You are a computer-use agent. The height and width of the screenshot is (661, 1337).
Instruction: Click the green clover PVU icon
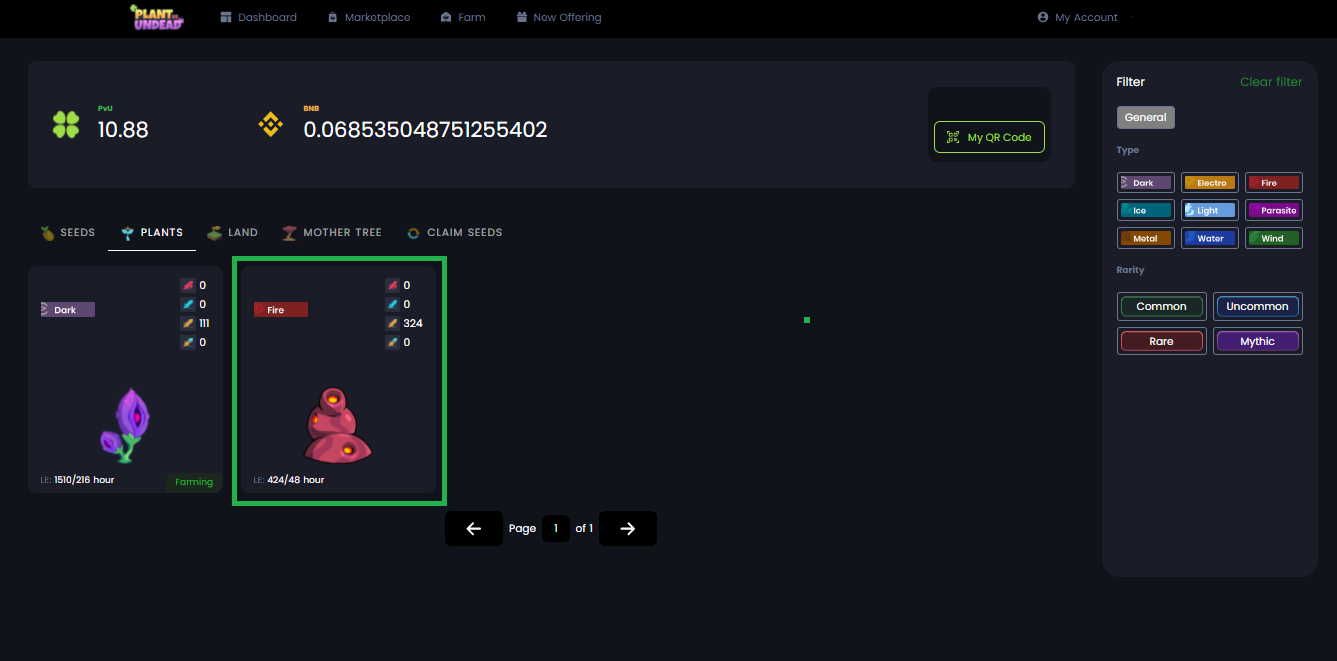tap(66, 125)
